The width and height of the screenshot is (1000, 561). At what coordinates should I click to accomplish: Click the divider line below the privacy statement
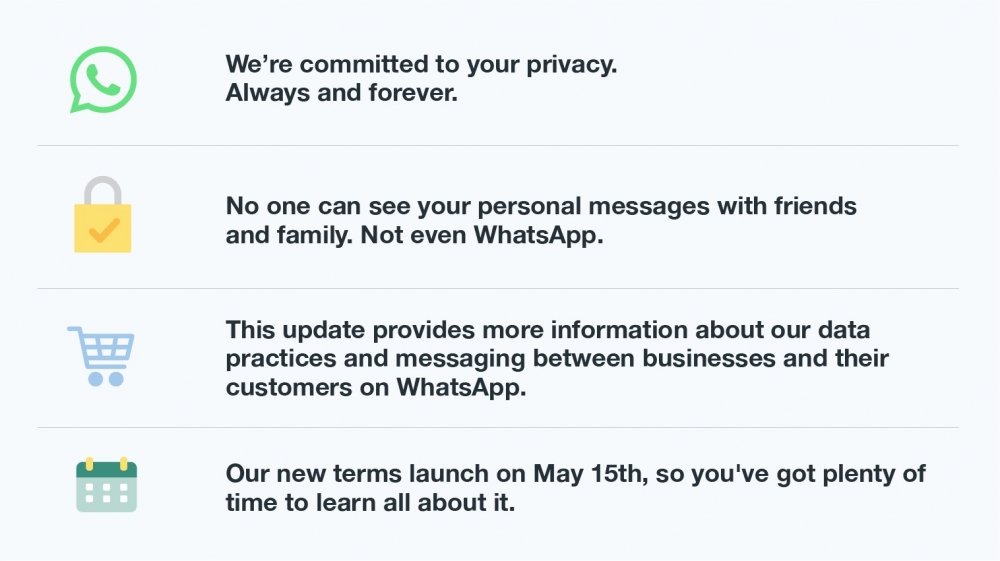[x=497, y=145]
